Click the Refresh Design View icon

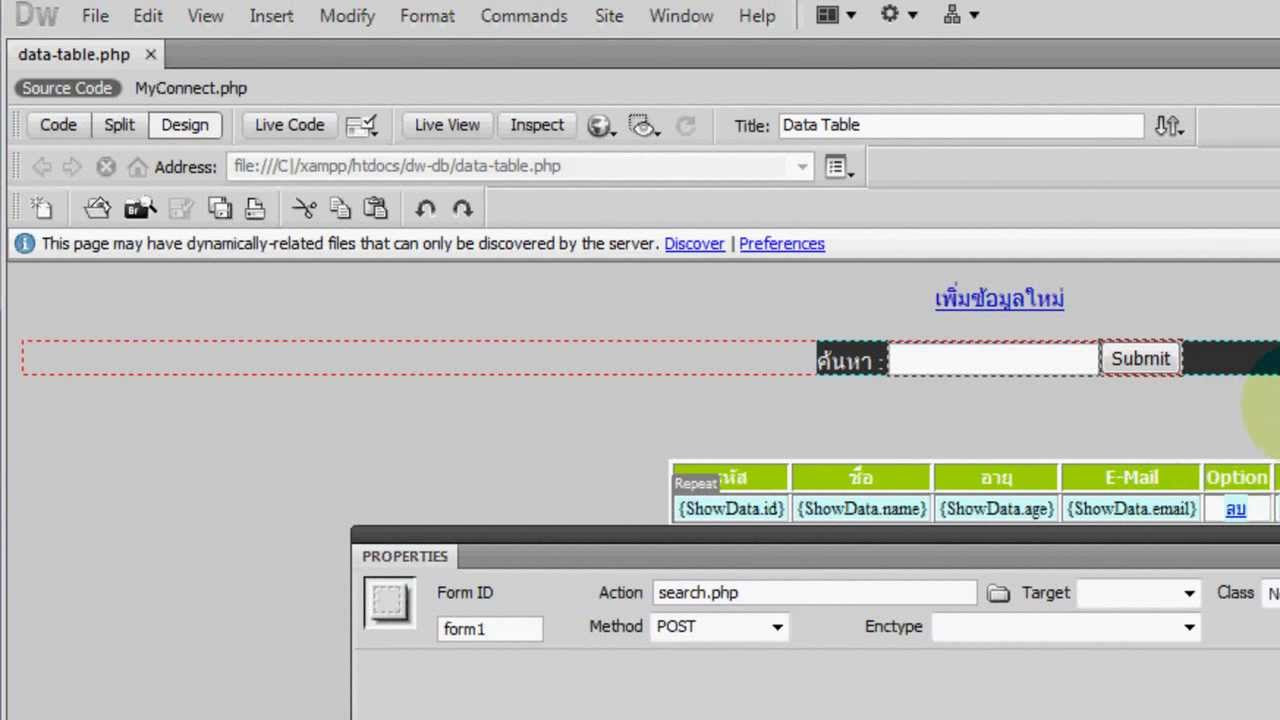(686, 125)
